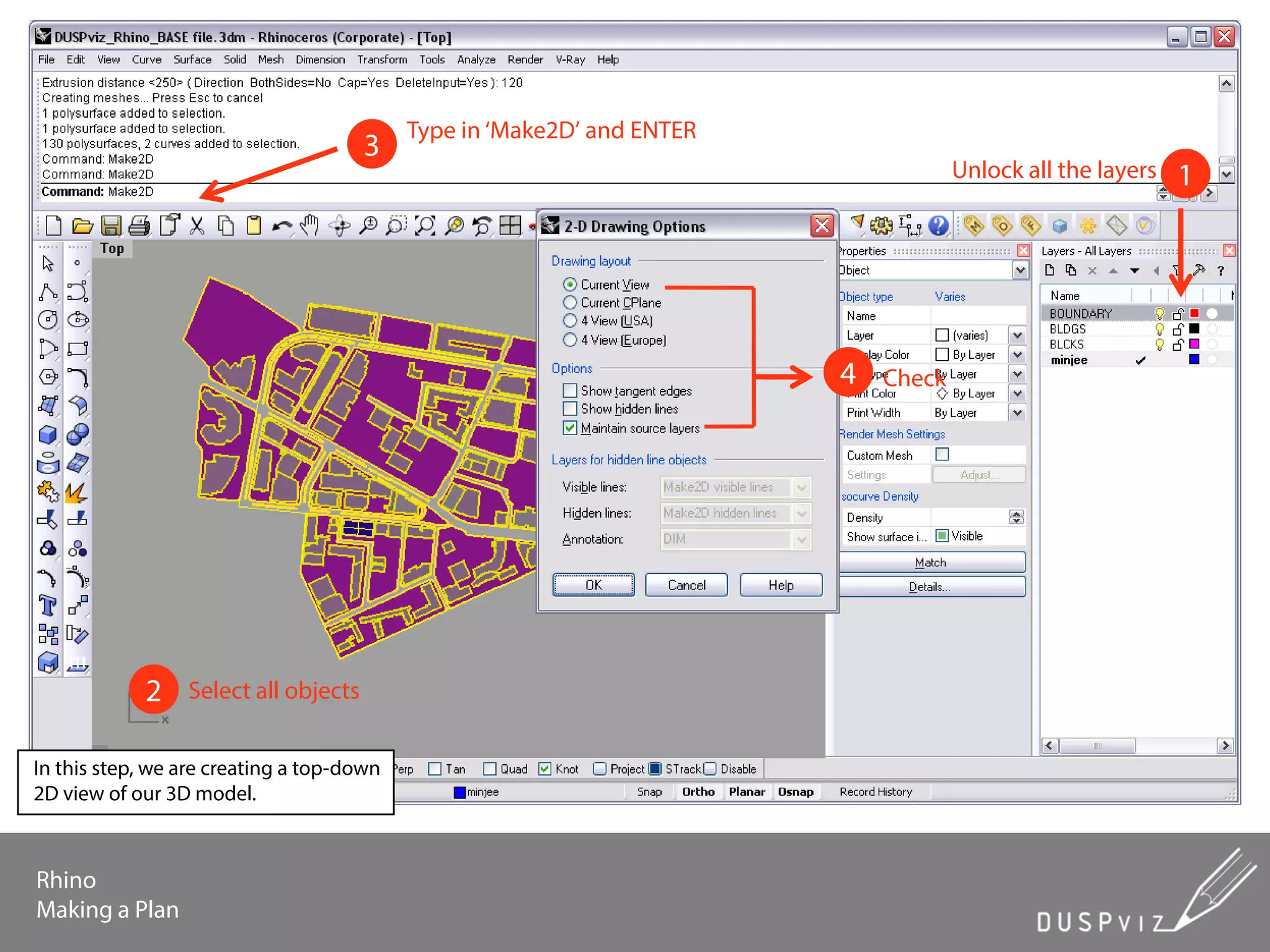Click Help in the dialog
Viewport: 1270px width, 952px height.
pos(781,584)
